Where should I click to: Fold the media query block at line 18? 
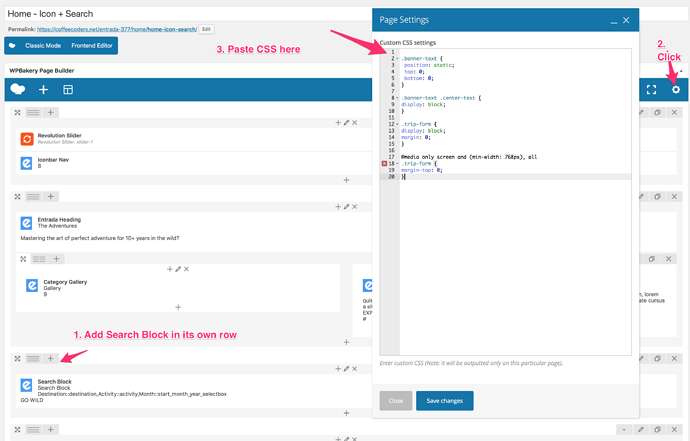coord(397,163)
